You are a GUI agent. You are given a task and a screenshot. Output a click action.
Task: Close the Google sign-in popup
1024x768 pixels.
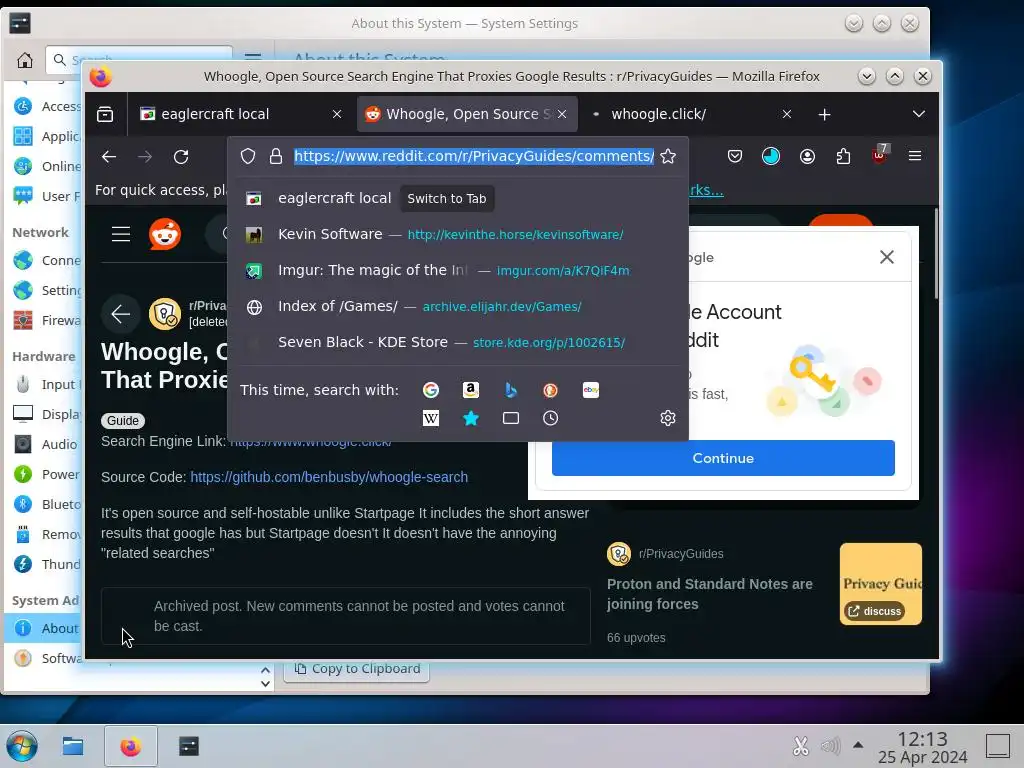pyautogui.click(x=886, y=257)
